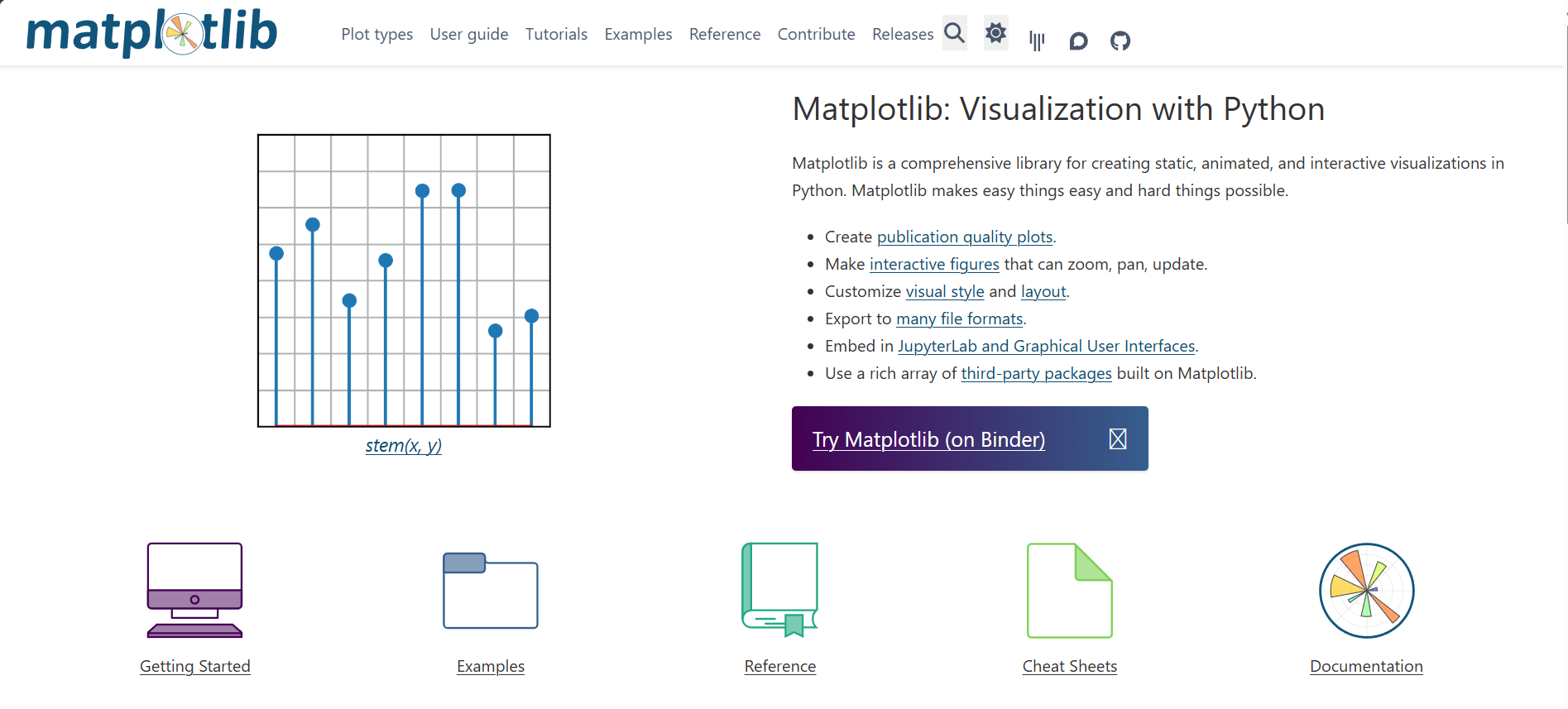Screen dimensions: 1568x709
Task: Click the stem(x, y) caption link
Action: pyautogui.click(x=404, y=445)
